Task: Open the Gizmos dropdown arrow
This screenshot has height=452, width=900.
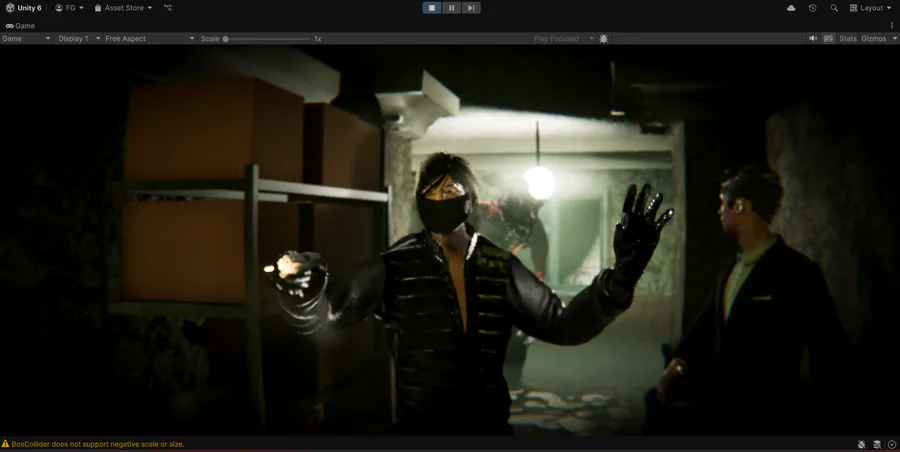Action: point(894,38)
